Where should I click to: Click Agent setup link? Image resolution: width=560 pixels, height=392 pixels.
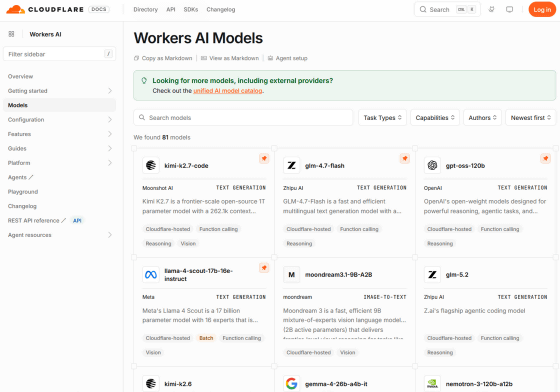[288, 58]
